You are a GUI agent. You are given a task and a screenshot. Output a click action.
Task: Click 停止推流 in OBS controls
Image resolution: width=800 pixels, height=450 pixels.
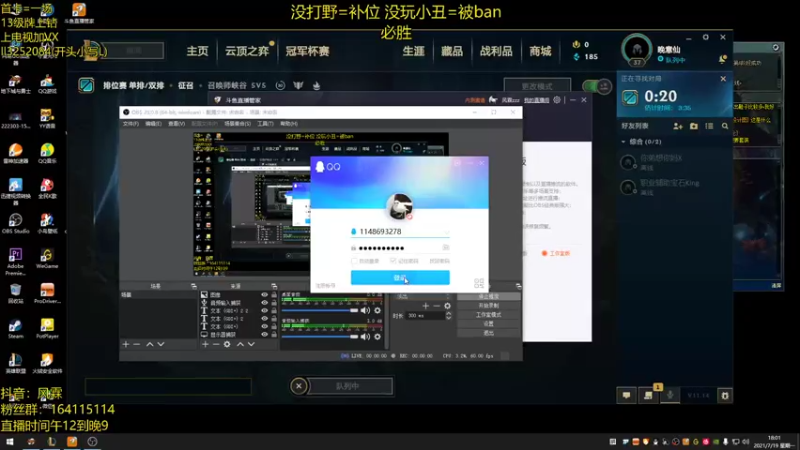pos(489,296)
